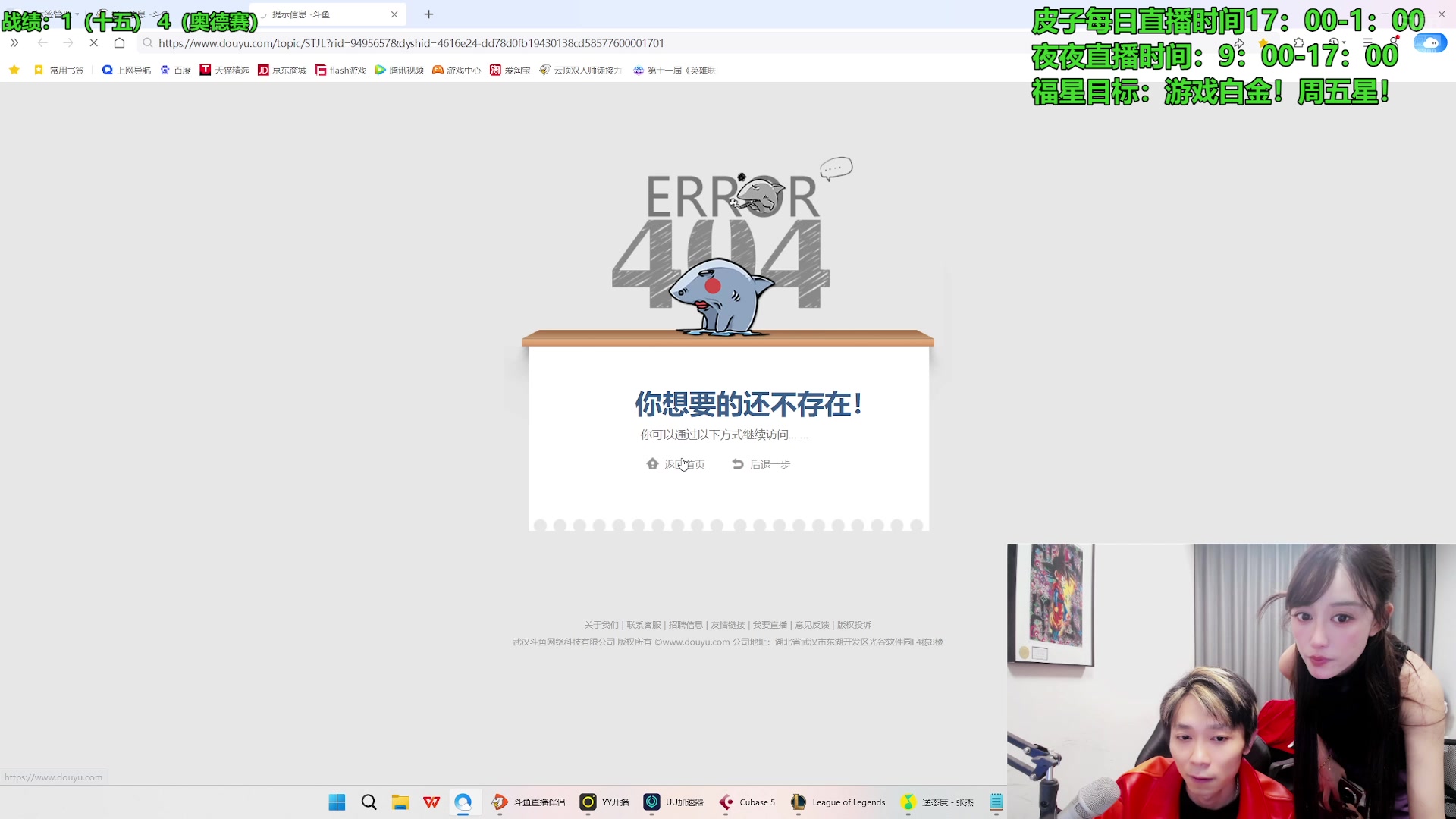Open the 腾讯视频 bookmark

click(399, 70)
